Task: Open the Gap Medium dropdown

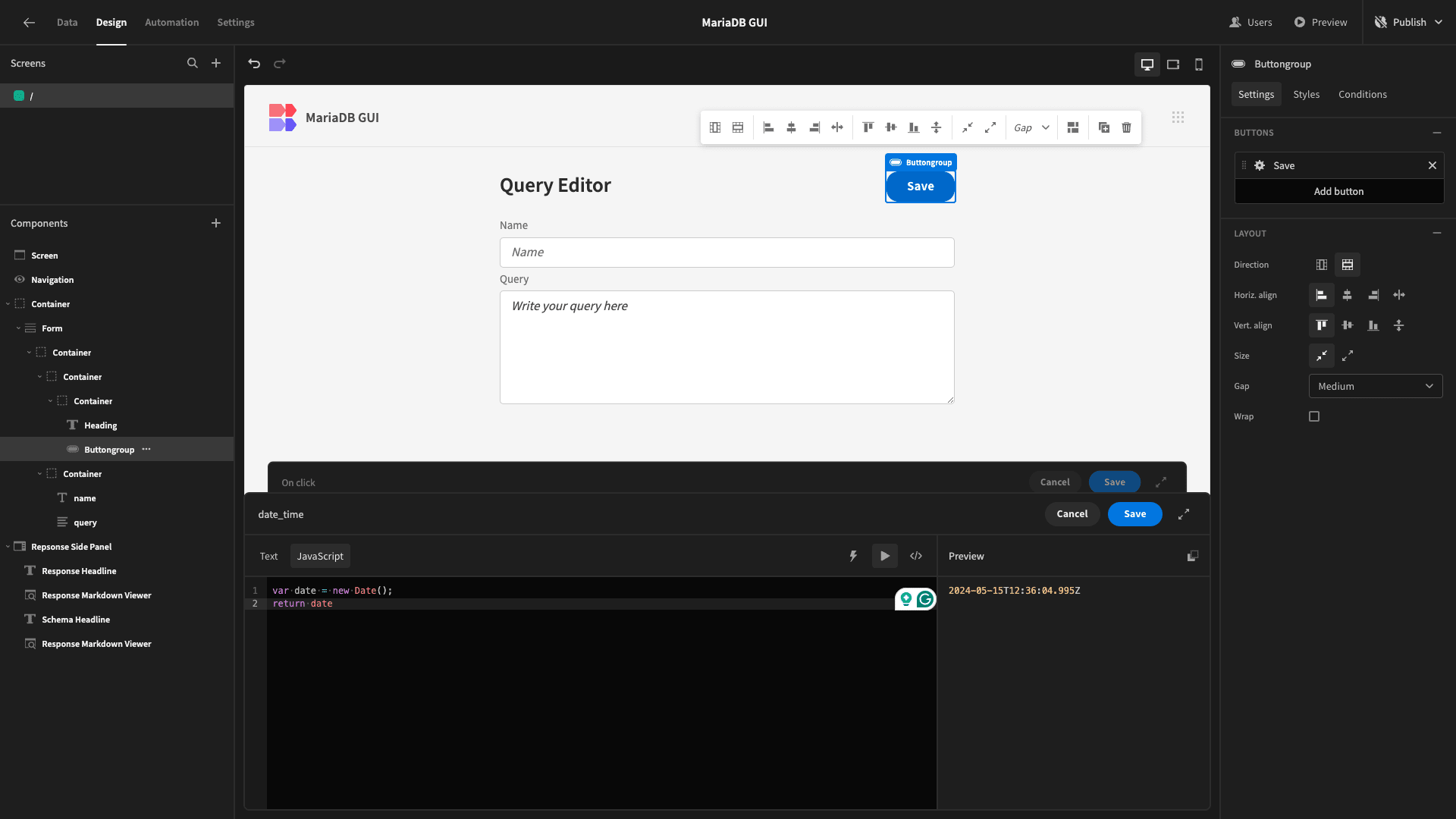Action: 1376,386
